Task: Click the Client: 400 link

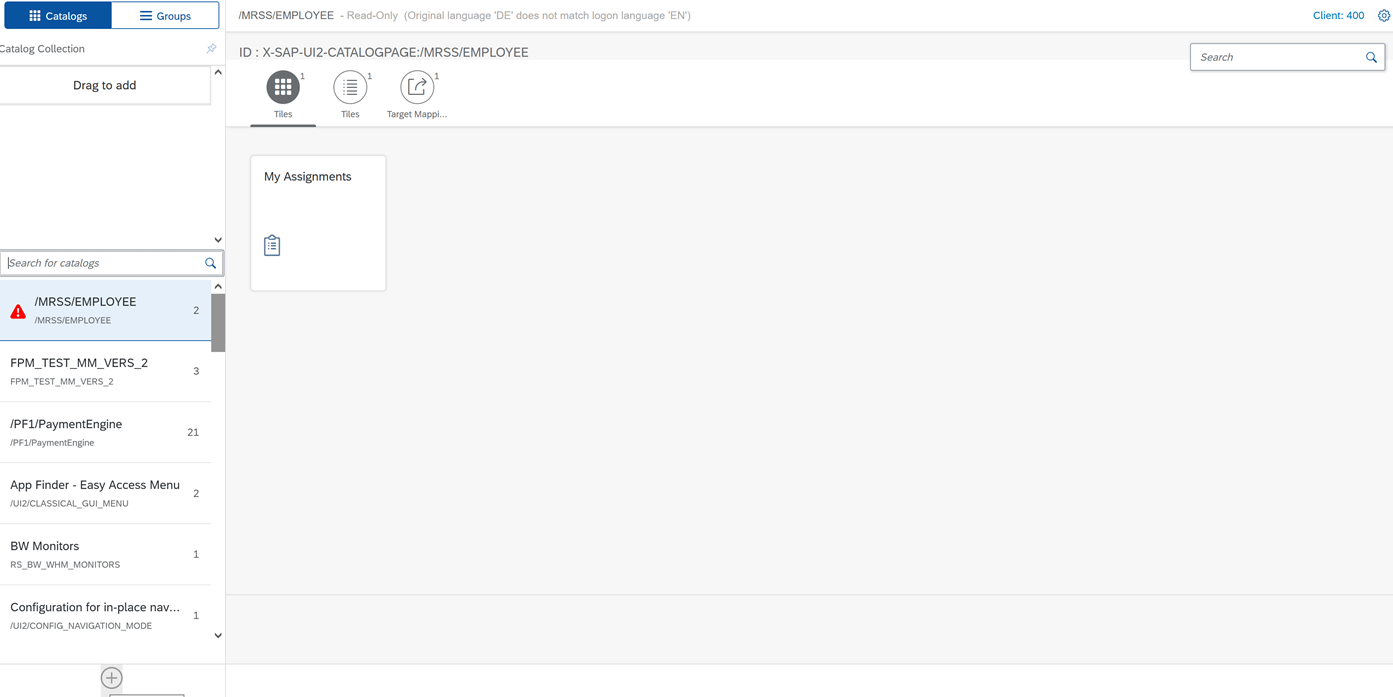Action: coord(1338,16)
